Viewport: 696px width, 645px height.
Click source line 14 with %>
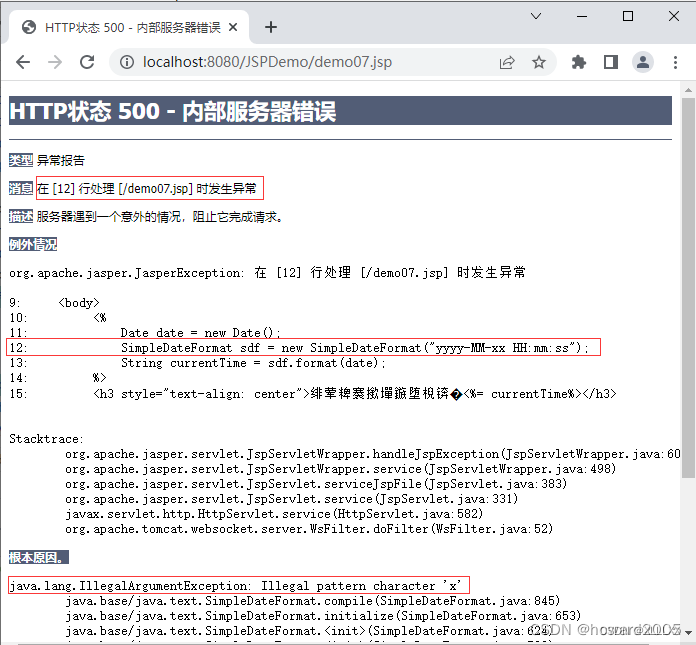[x=58, y=378]
